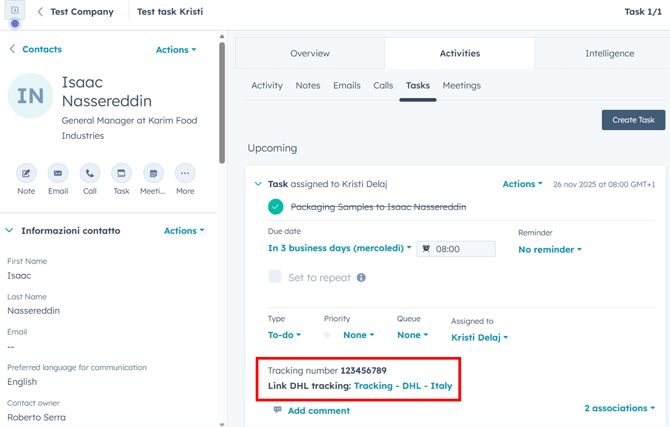
Task: Click the info icon beside Set to repeat
Action: pos(361,278)
